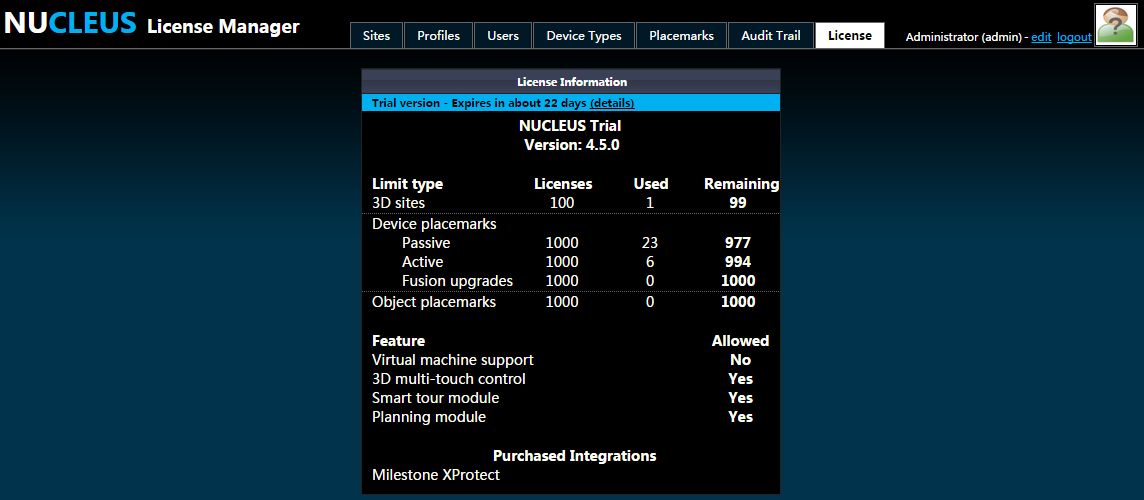Click the logout link
Image resolution: width=1144 pixels, height=500 pixels.
tap(1074, 36)
